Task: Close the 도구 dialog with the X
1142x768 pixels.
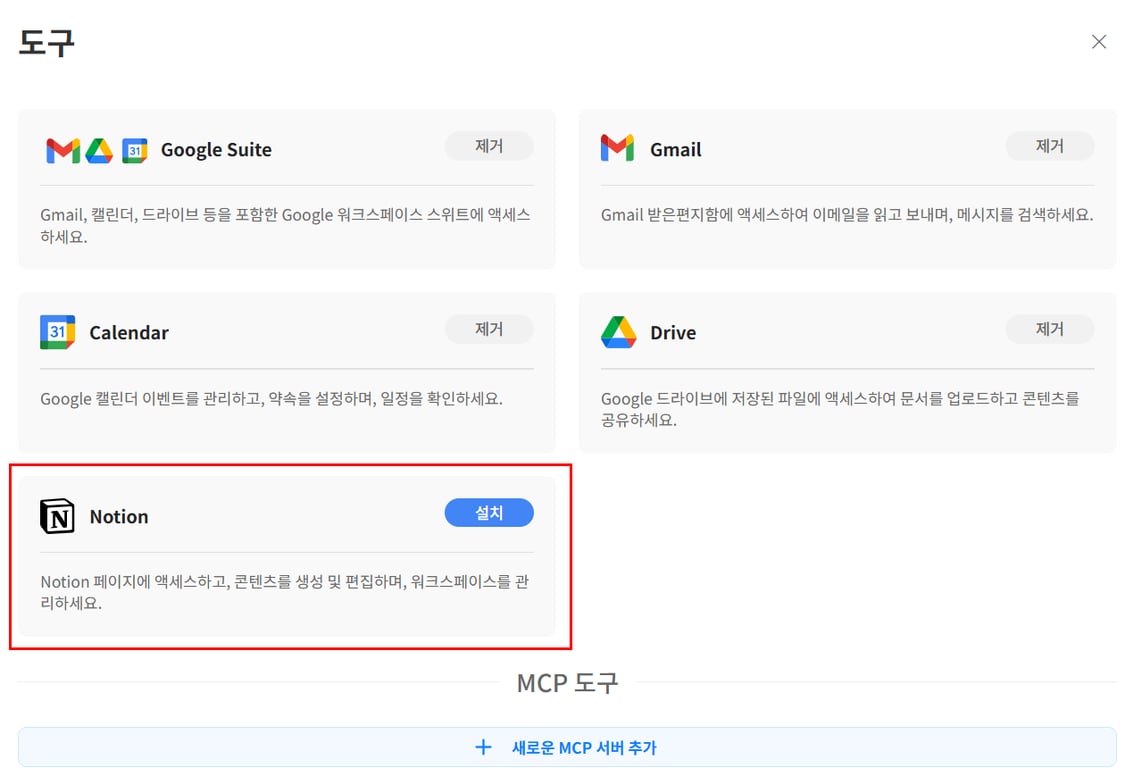Action: tap(1099, 42)
